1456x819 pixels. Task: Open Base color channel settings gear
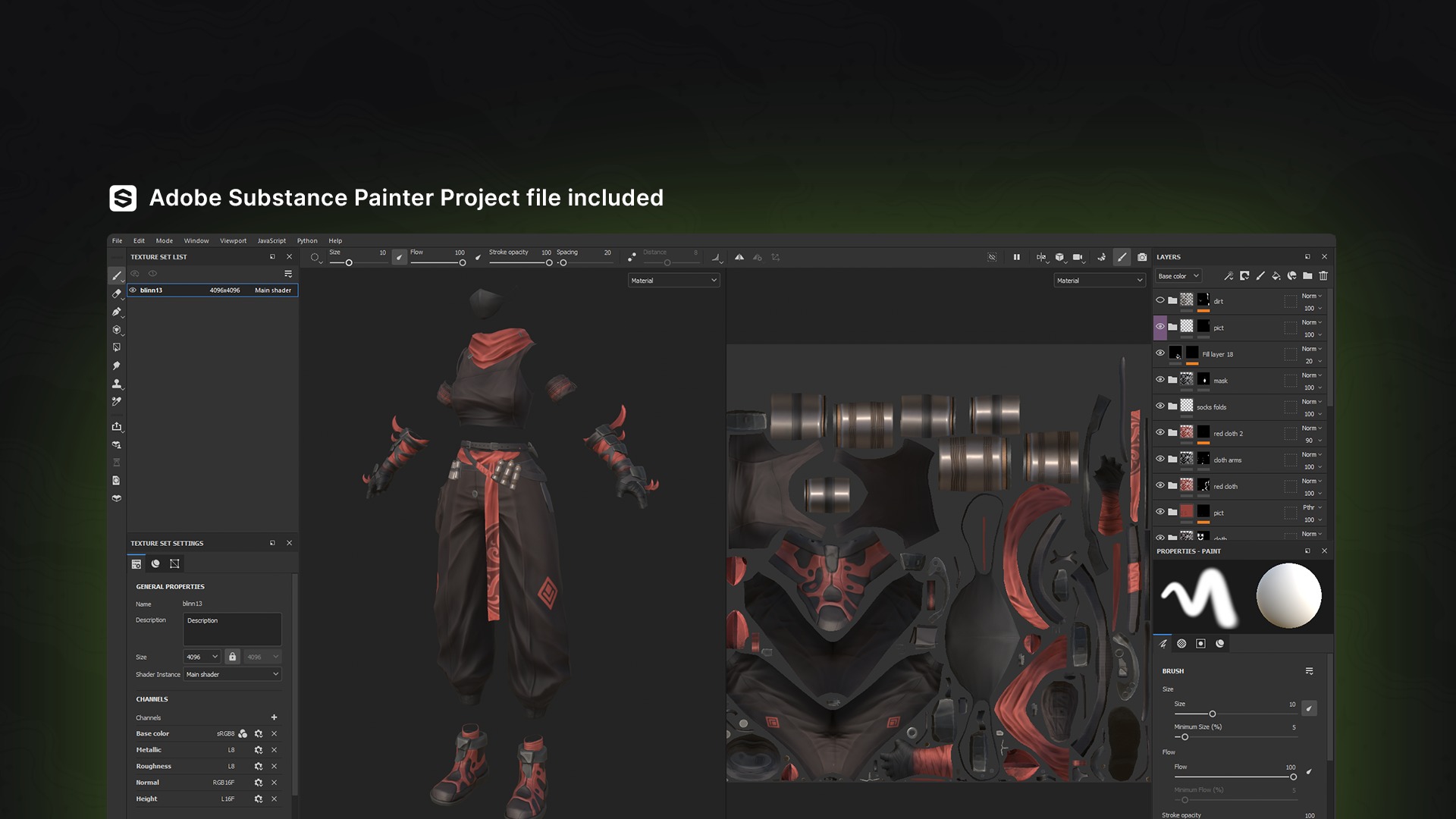point(259,733)
